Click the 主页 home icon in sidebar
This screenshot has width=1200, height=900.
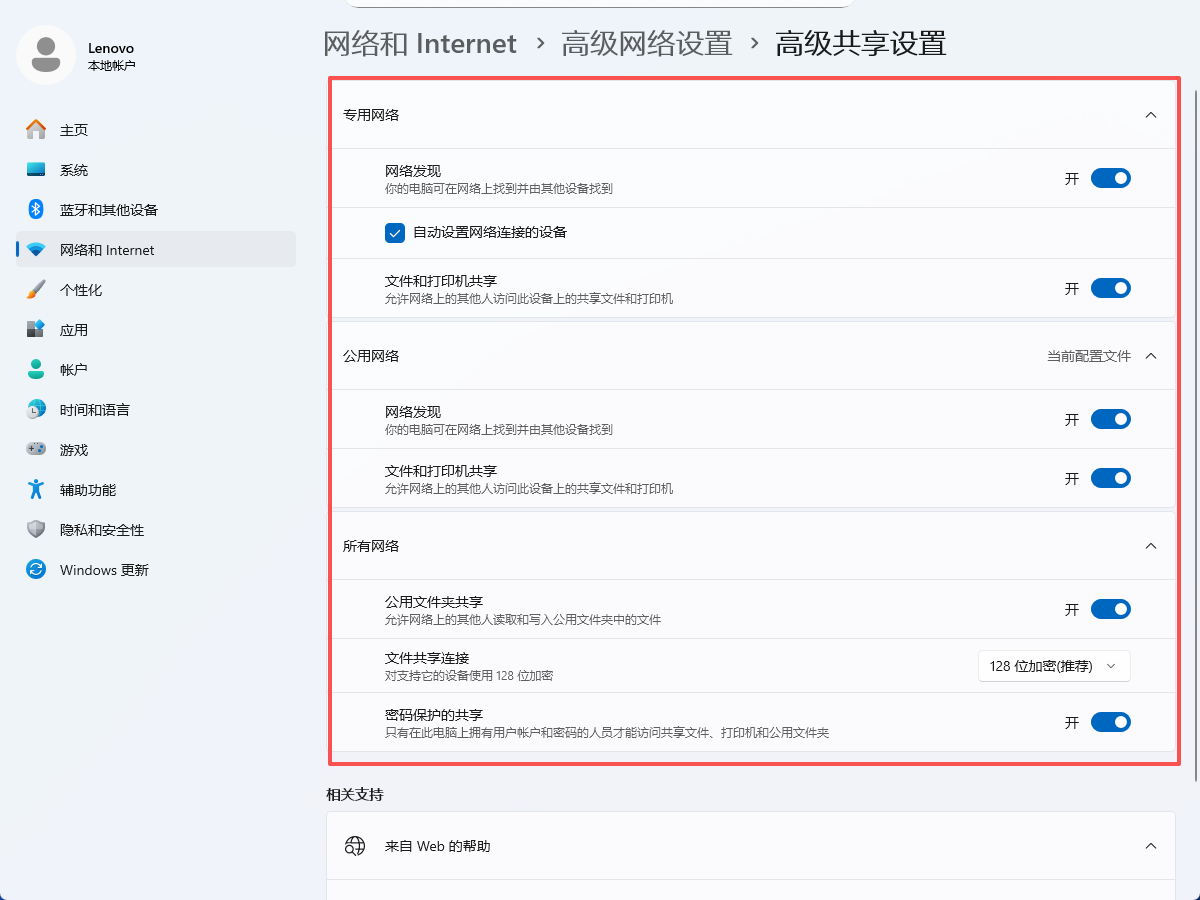pyautogui.click(x=36, y=130)
